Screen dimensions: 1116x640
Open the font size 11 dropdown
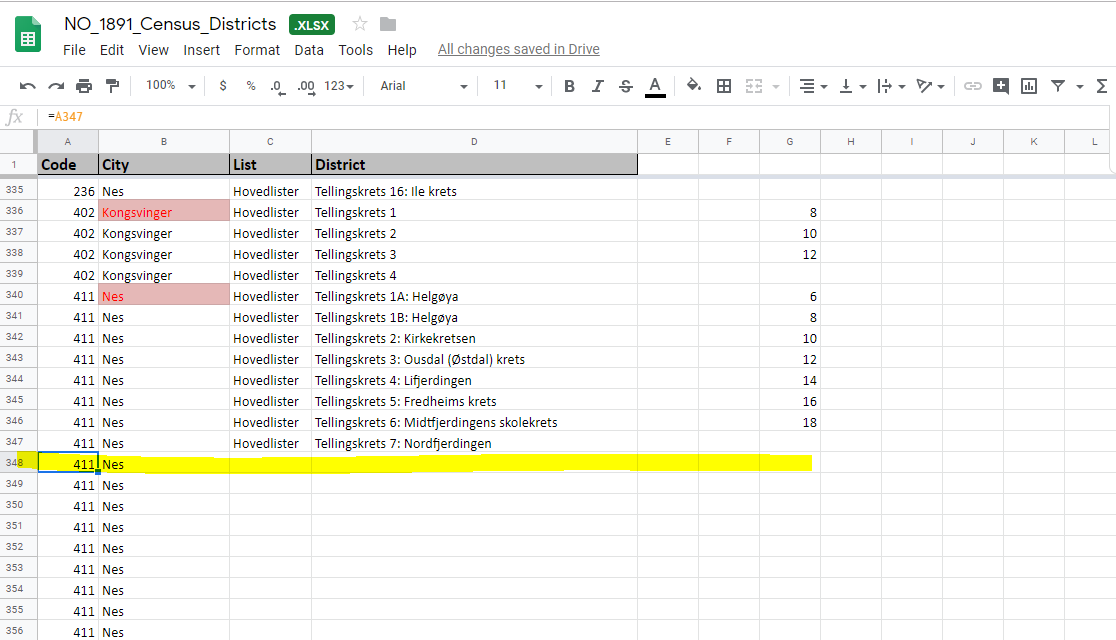(x=517, y=86)
